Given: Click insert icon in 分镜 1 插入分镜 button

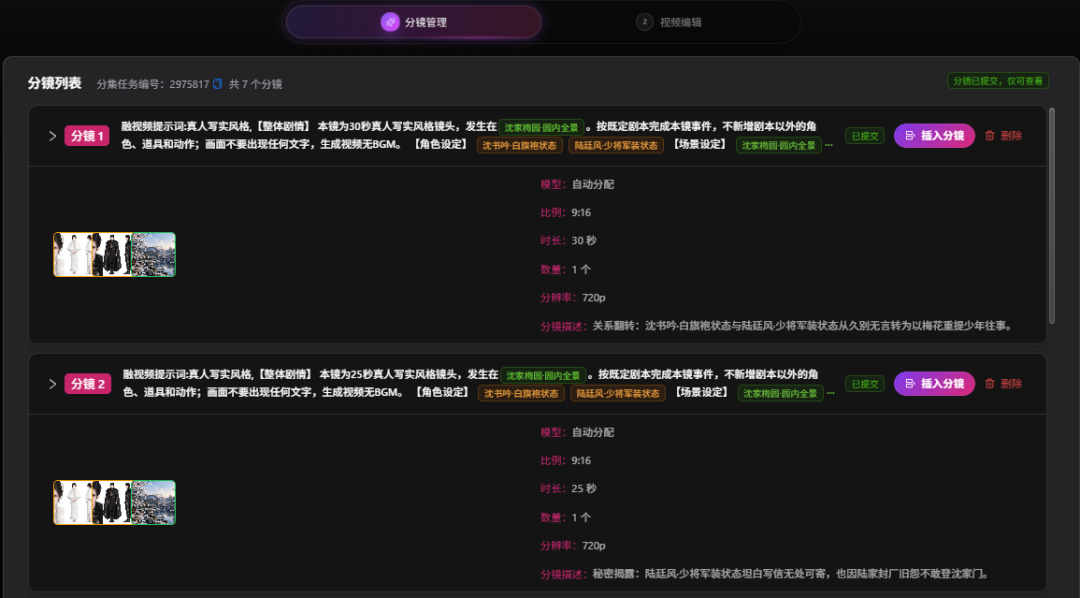Looking at the screenshot, I should click(910, 136).
